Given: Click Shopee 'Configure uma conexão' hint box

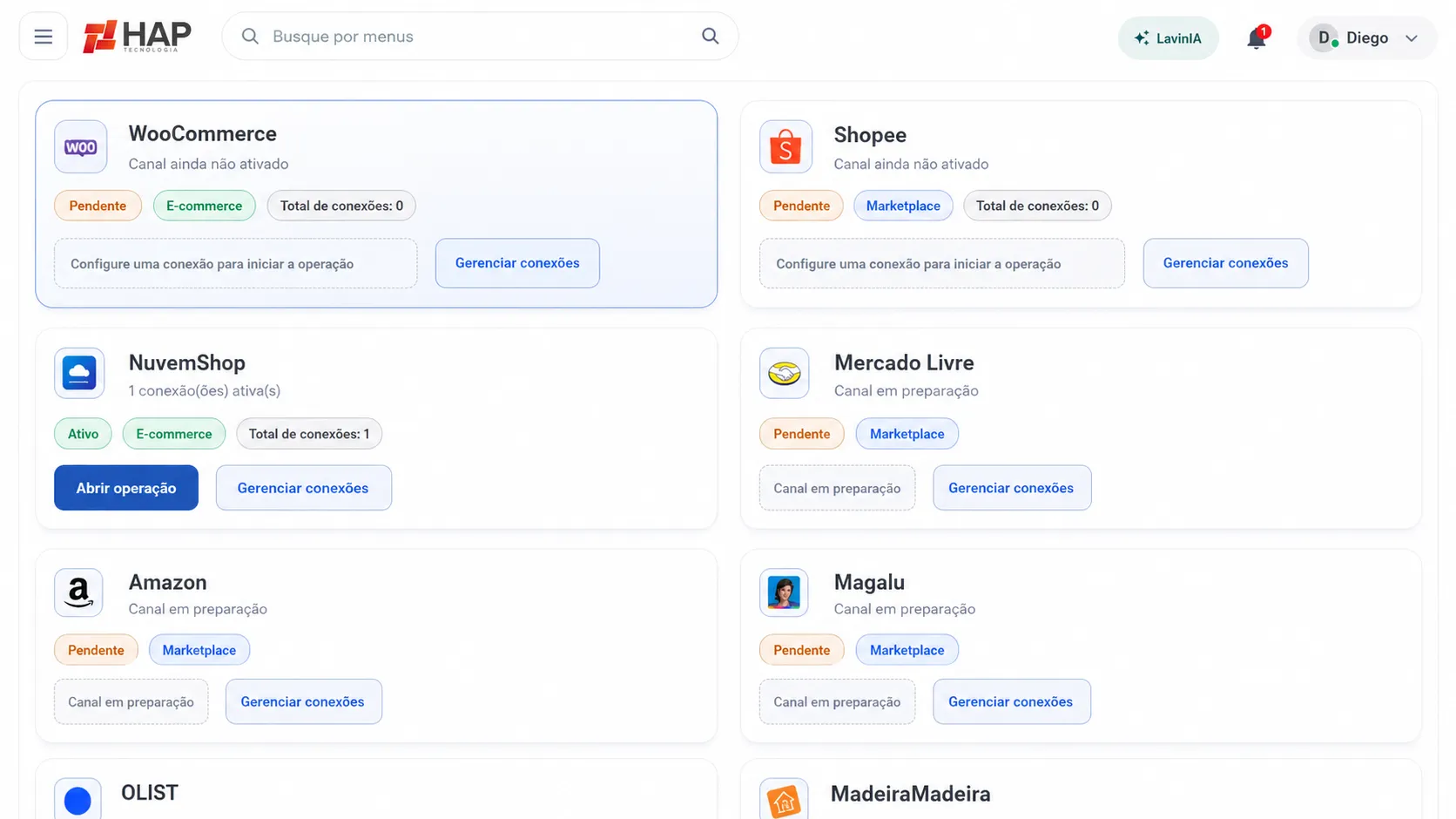Looking at the screenshot, I should [942, 263].
